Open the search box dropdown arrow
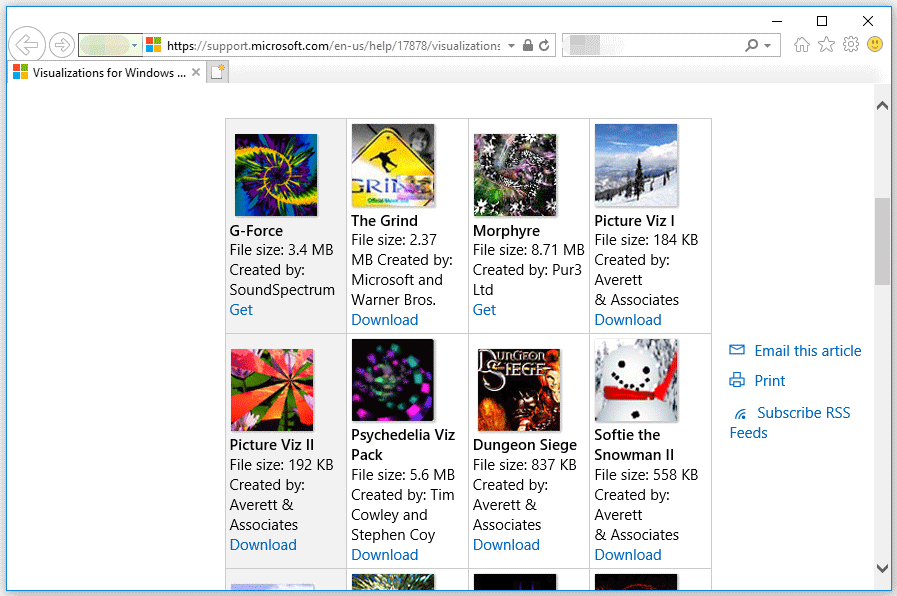Screen dimensions: 897x596 click(x=769, y=44)
